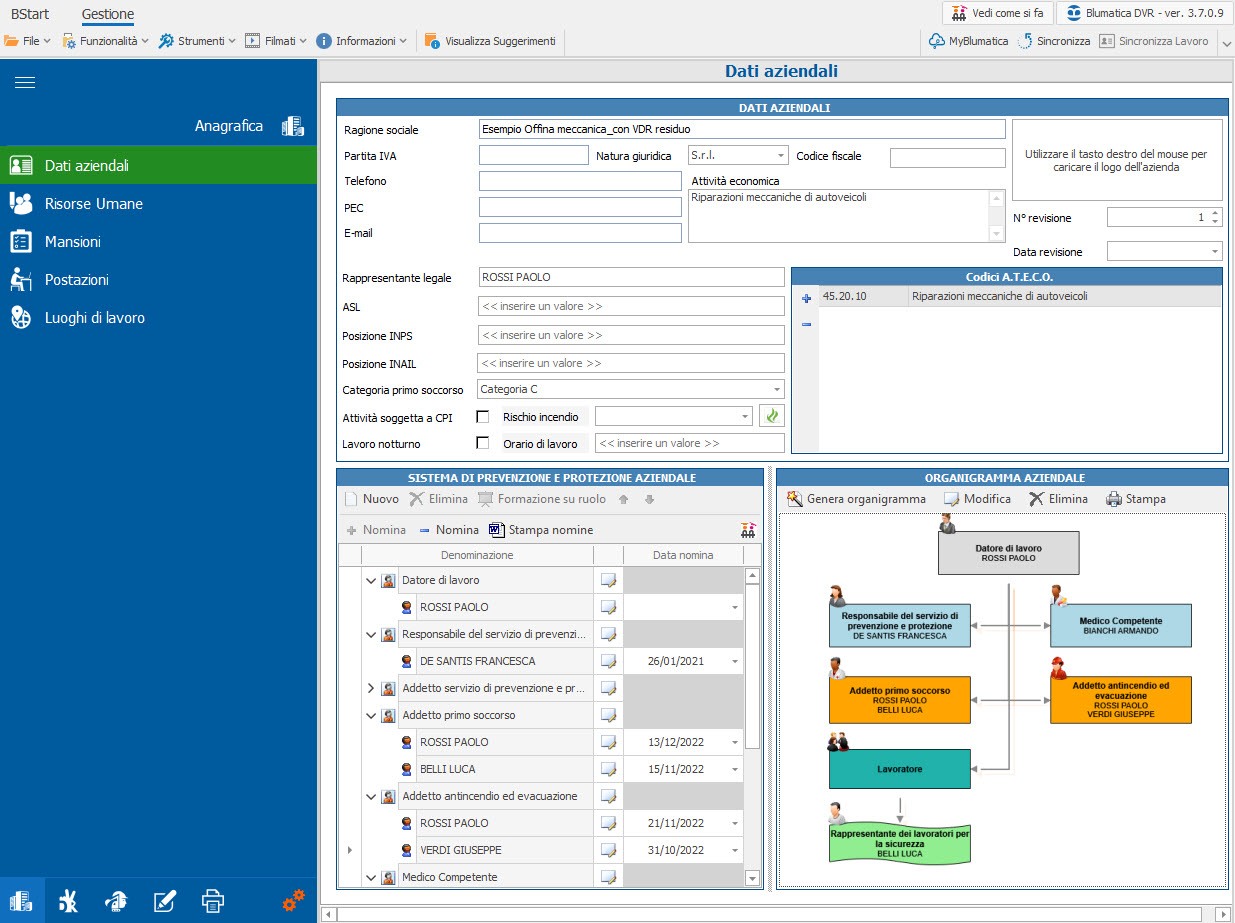The width and height of the screenshot is (1235, 923).
Task: Collapse Addetto antincendio ed evacuazione node
Action: click(x=371, y=796)
